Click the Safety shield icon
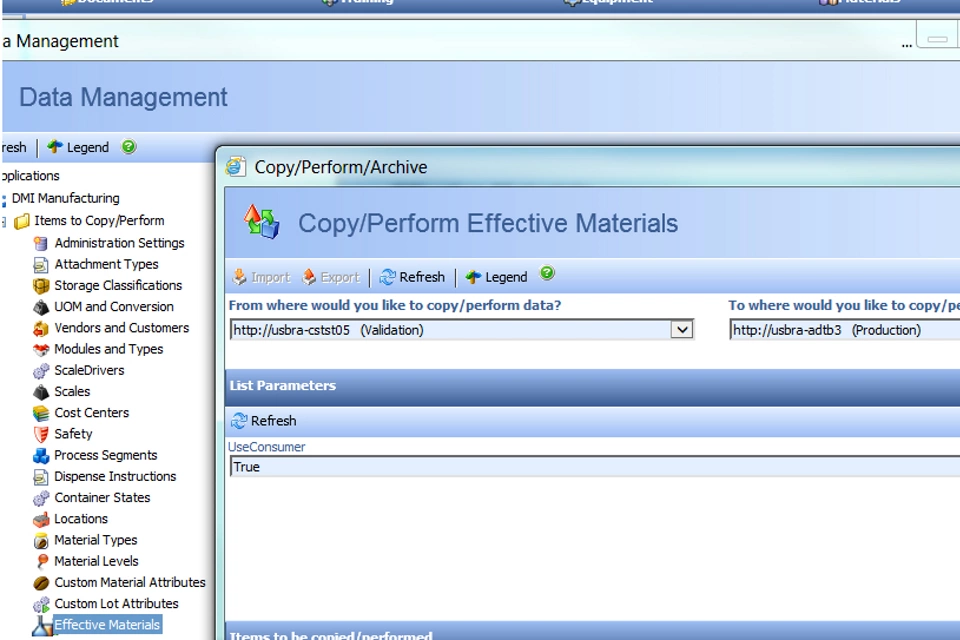Viewport: 960px width, 640px height. tap(41, 434)
